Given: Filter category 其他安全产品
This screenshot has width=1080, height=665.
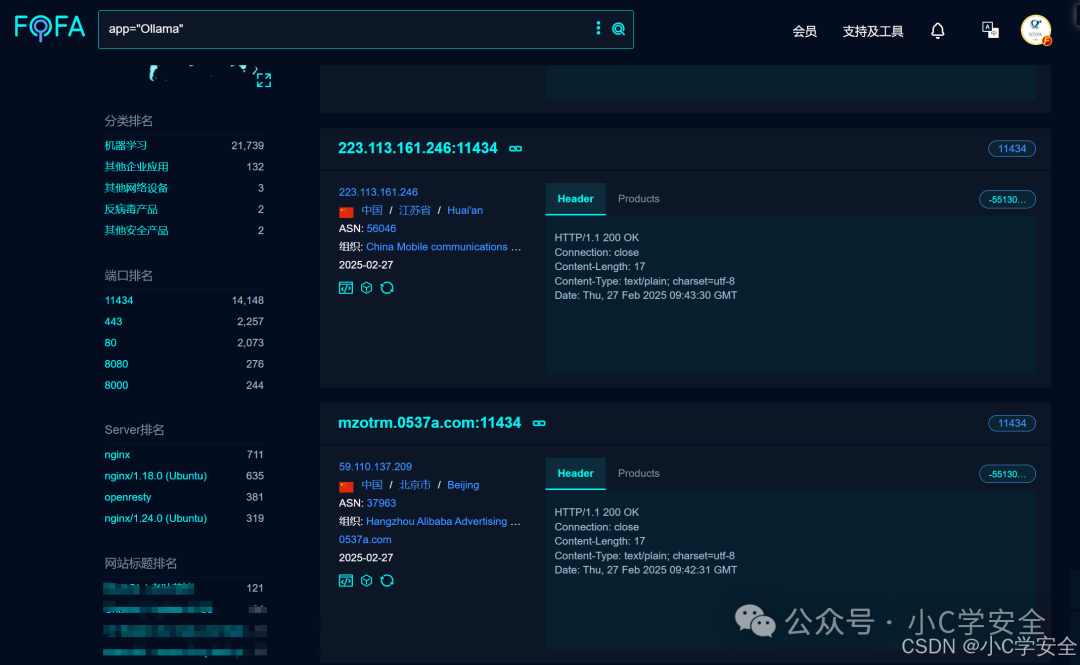Looking at the screenshot, I should (x=136, y=231).
